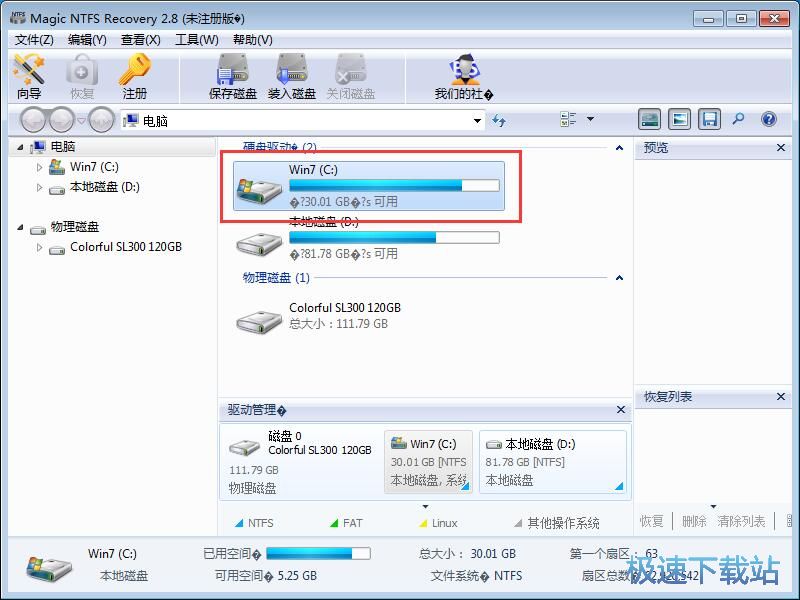Open the 注册 register key icon
Screen dimensions: 800x600
[134, 77]
